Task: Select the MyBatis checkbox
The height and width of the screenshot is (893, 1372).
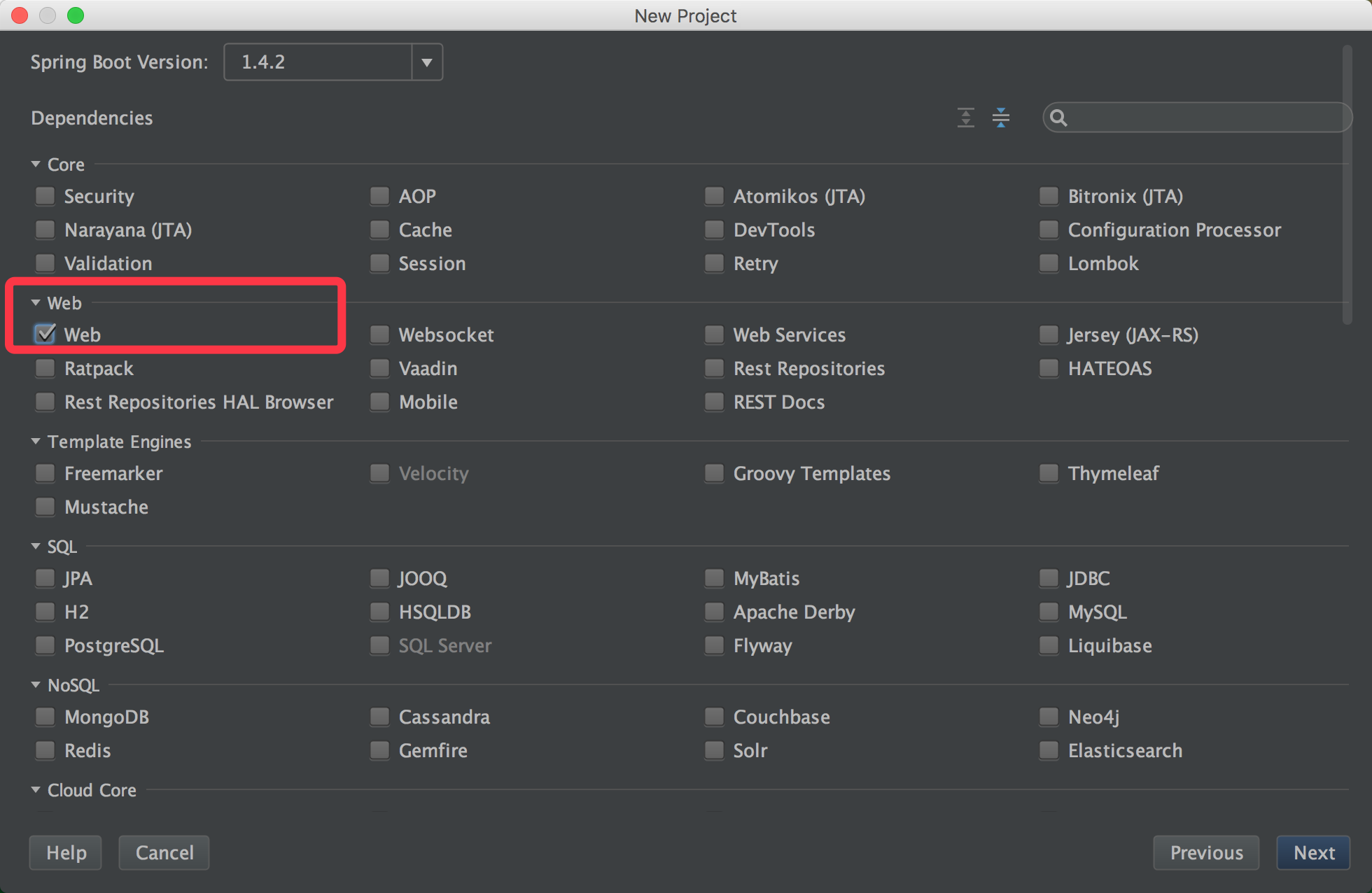Action: 715,578
